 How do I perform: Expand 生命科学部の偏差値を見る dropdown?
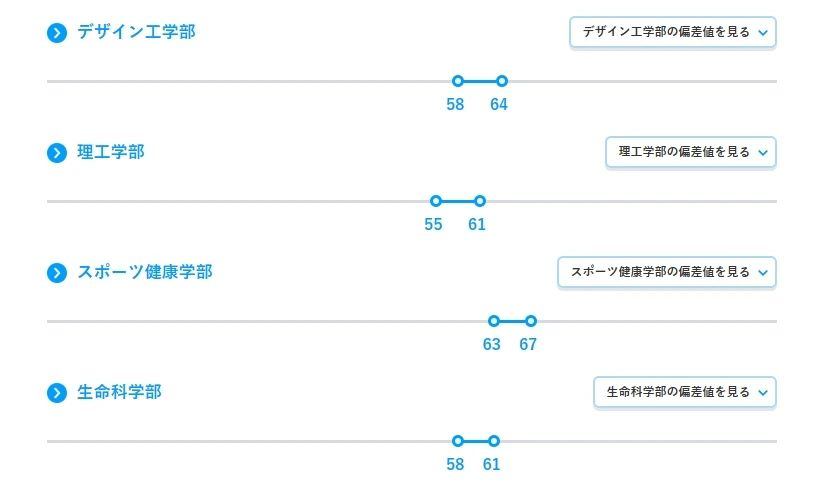684,392
